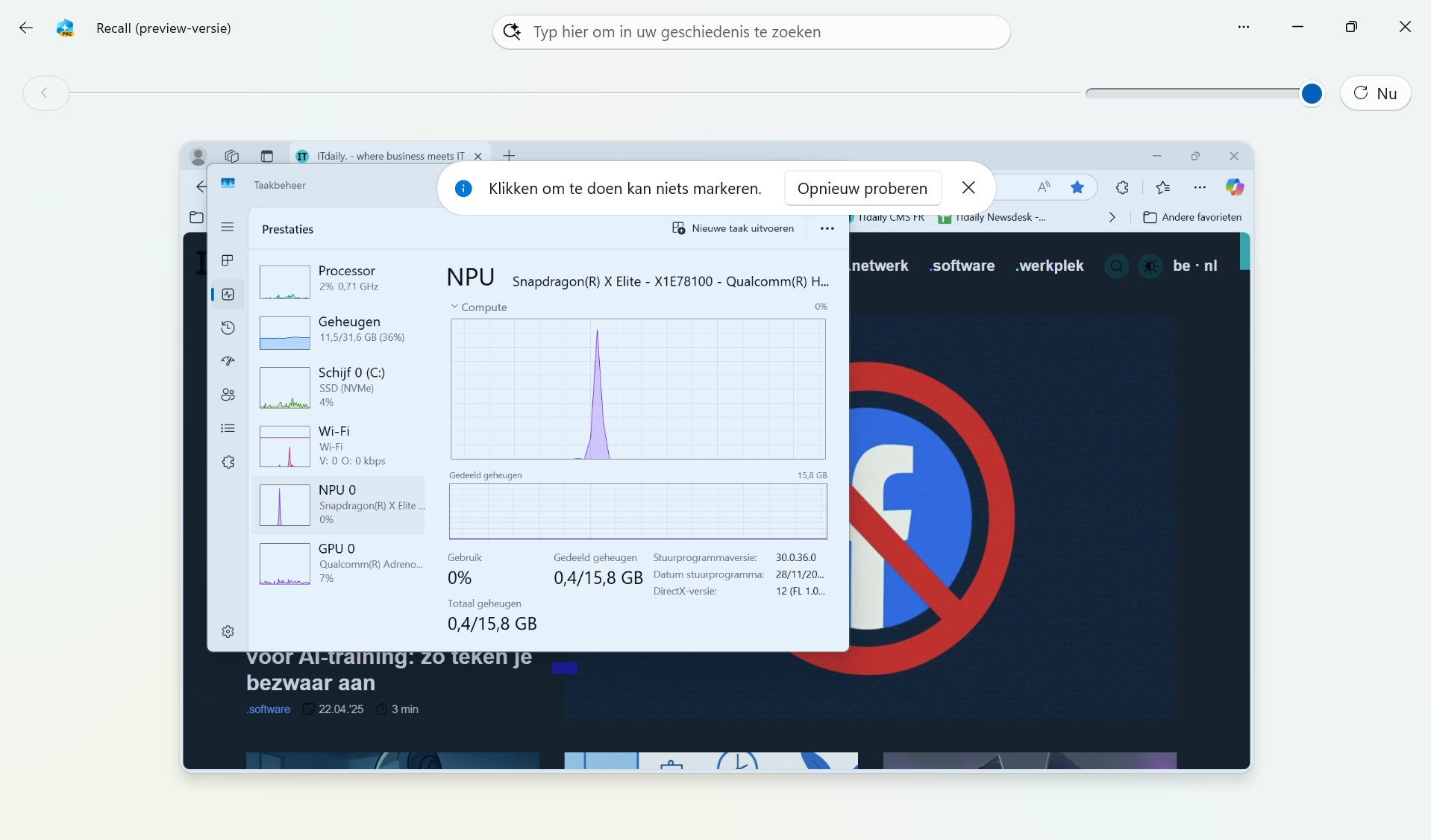Open Edge tab actions menu icon
Viewport: 1431px width, 840px height.
point(267,156)
